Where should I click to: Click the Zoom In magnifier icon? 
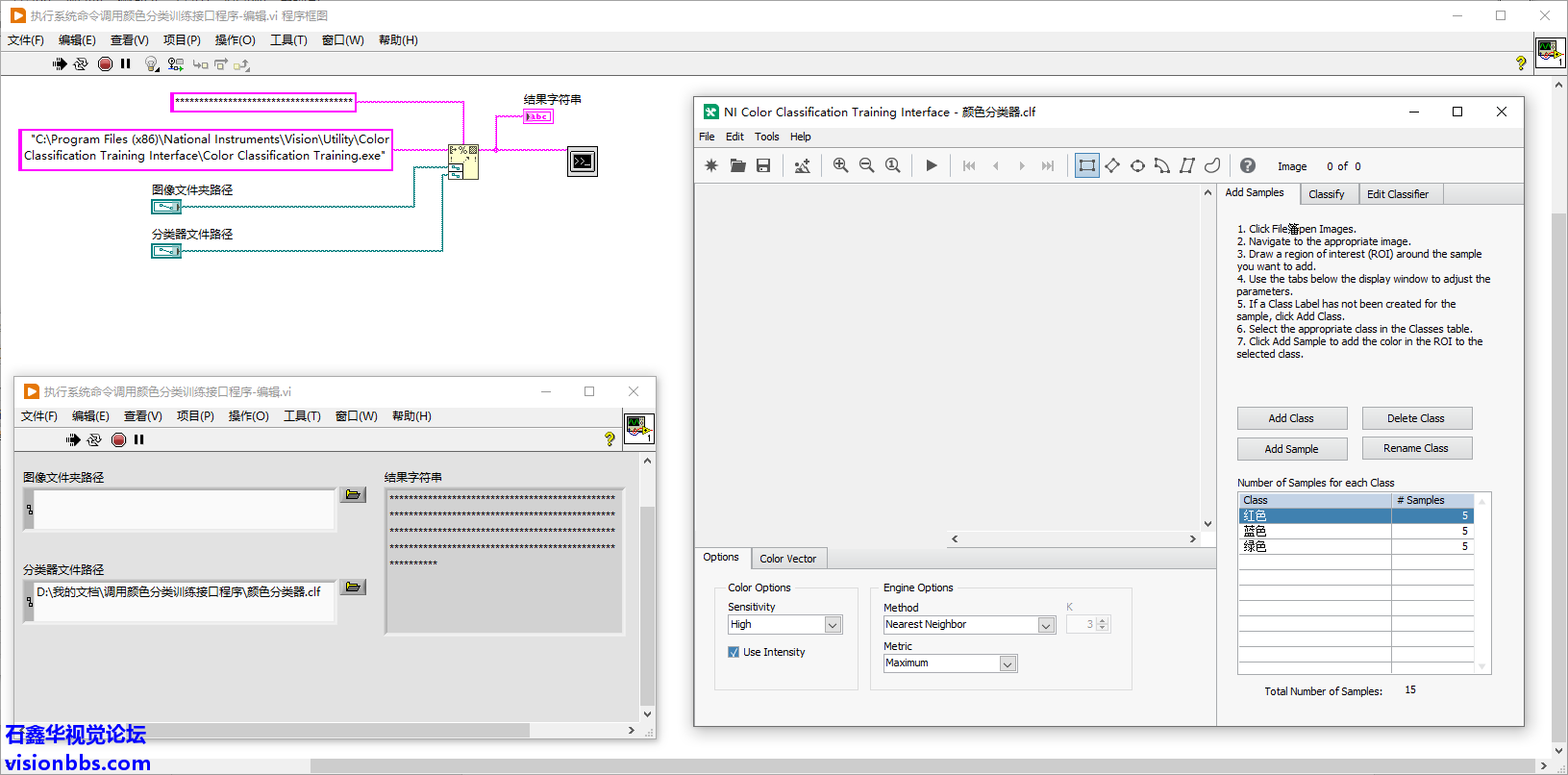click(840, 165)
